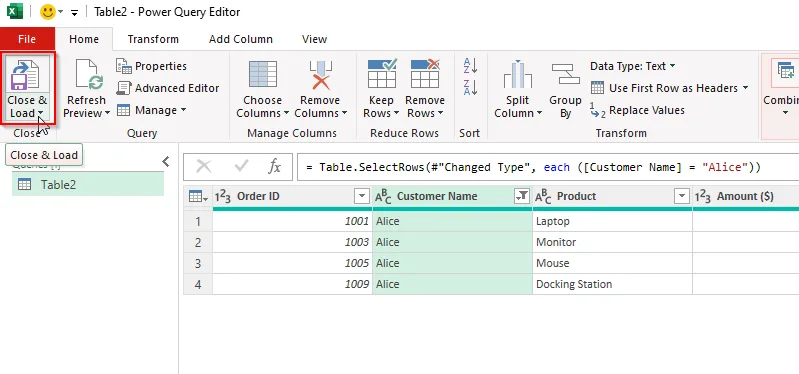
Task: Select row number 4 header
Action: 198,284
